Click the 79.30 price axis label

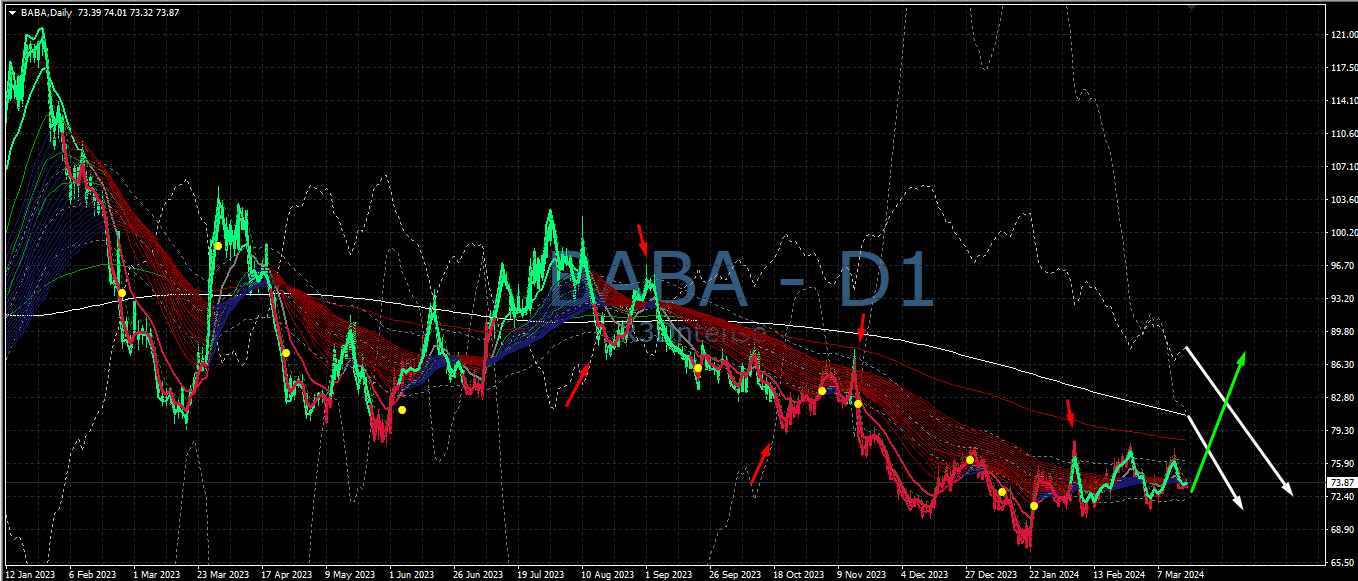pos(1343,431)
